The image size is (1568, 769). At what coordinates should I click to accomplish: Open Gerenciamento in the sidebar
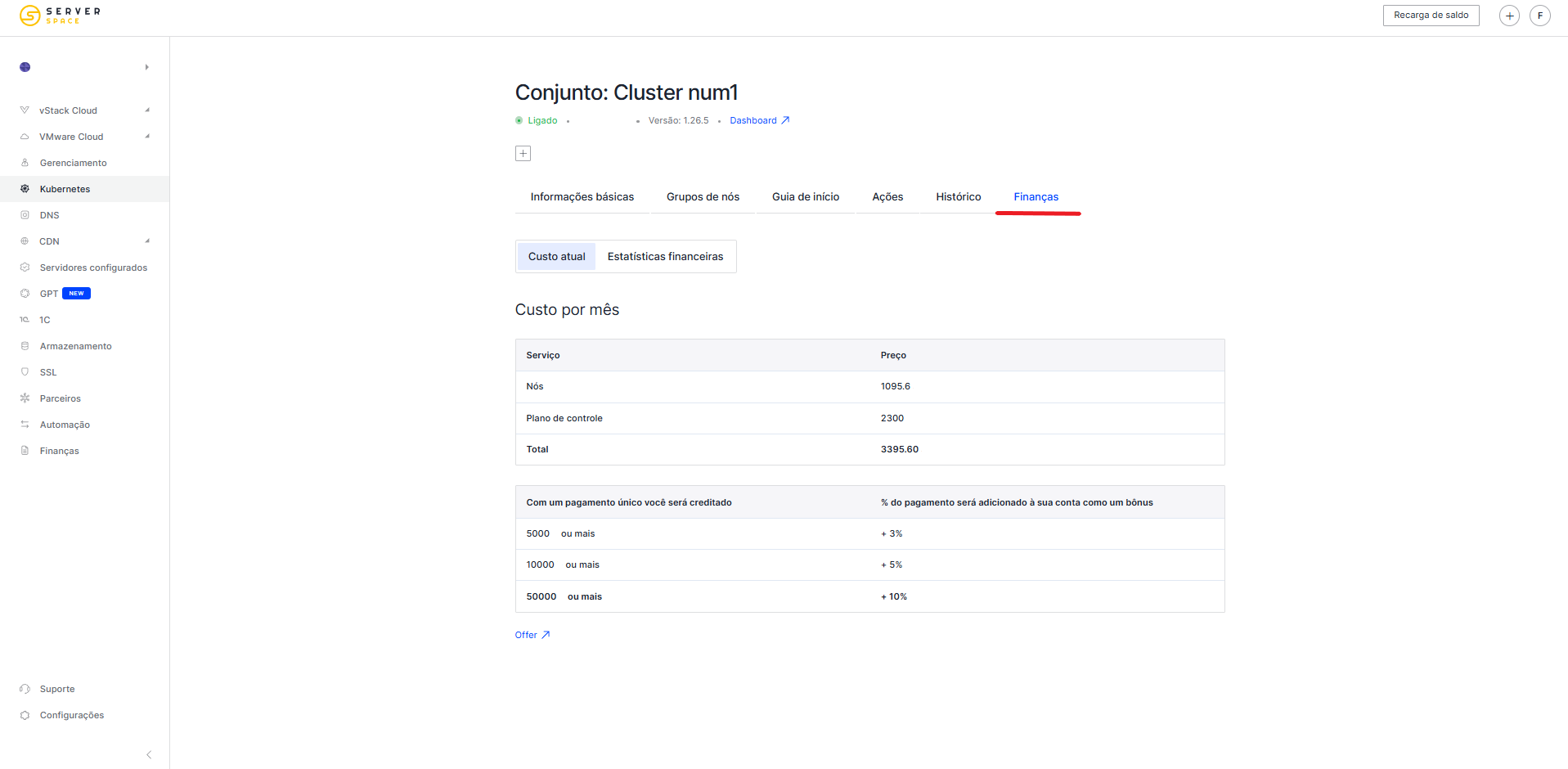pyautogui.click(x=74, y=163)
